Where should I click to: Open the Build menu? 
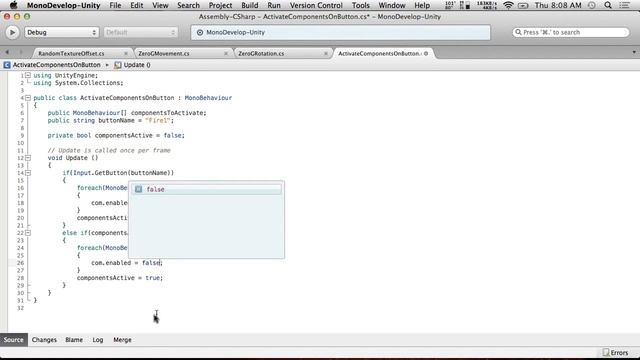tap(249, 5)
